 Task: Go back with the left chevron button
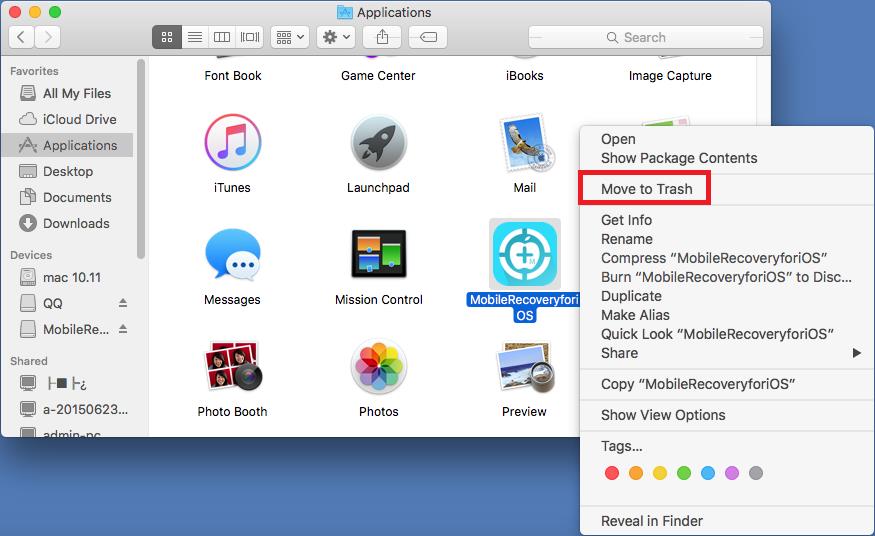[21, 37]
